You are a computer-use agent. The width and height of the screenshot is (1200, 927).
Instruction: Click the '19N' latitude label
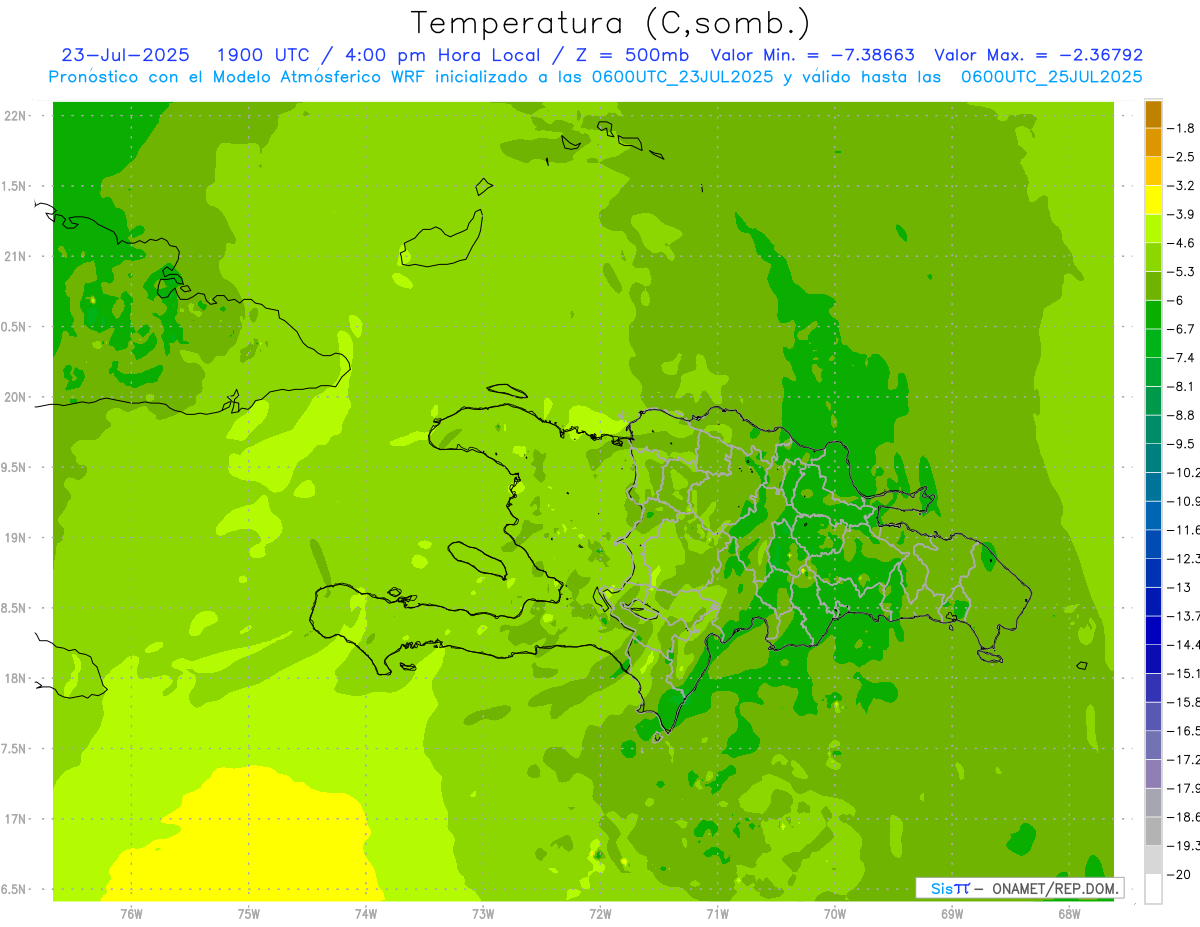(x=17, y=537)
